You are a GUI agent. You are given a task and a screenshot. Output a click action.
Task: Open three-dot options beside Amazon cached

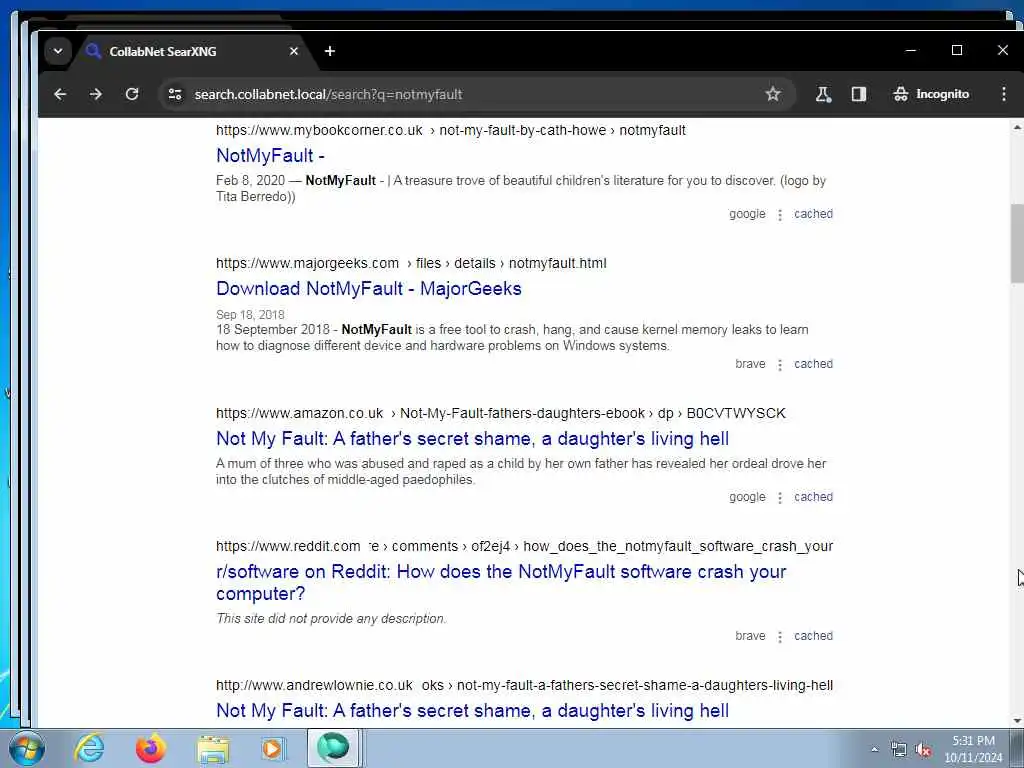tap(780, 498)
